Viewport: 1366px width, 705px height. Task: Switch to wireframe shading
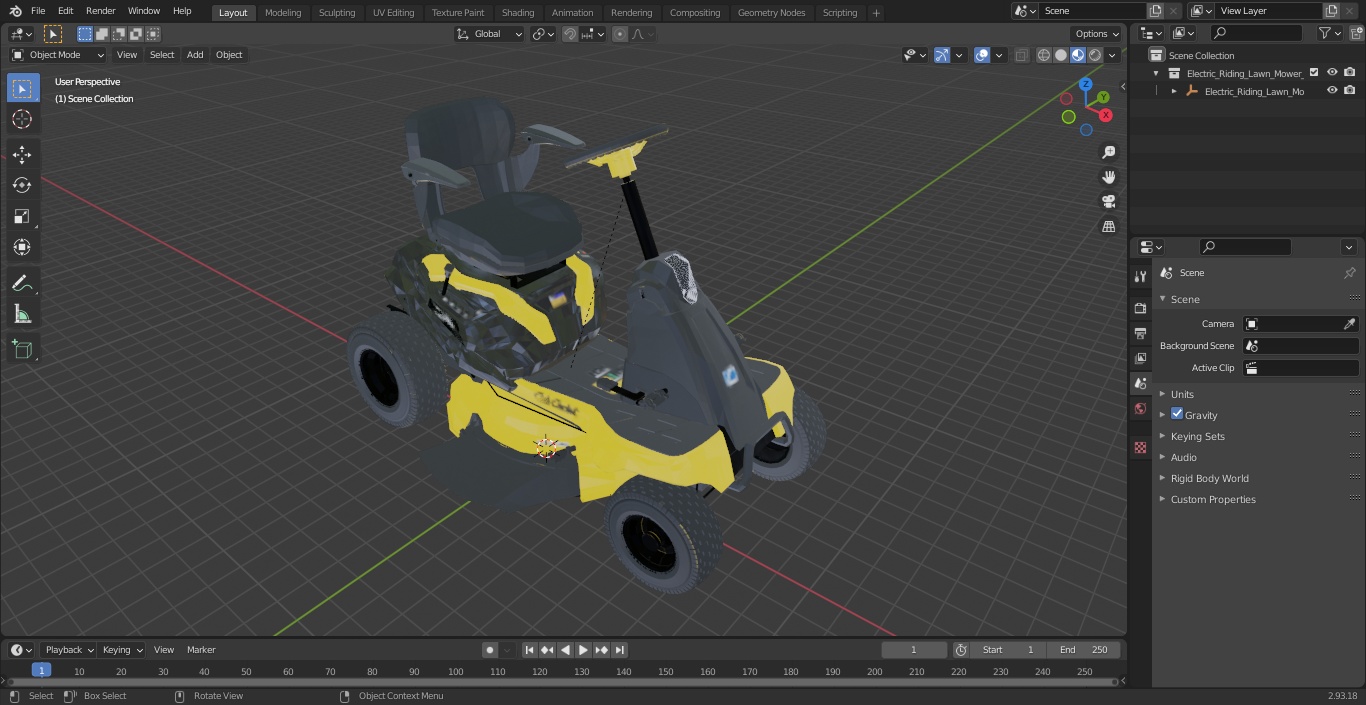point(1044,55)
